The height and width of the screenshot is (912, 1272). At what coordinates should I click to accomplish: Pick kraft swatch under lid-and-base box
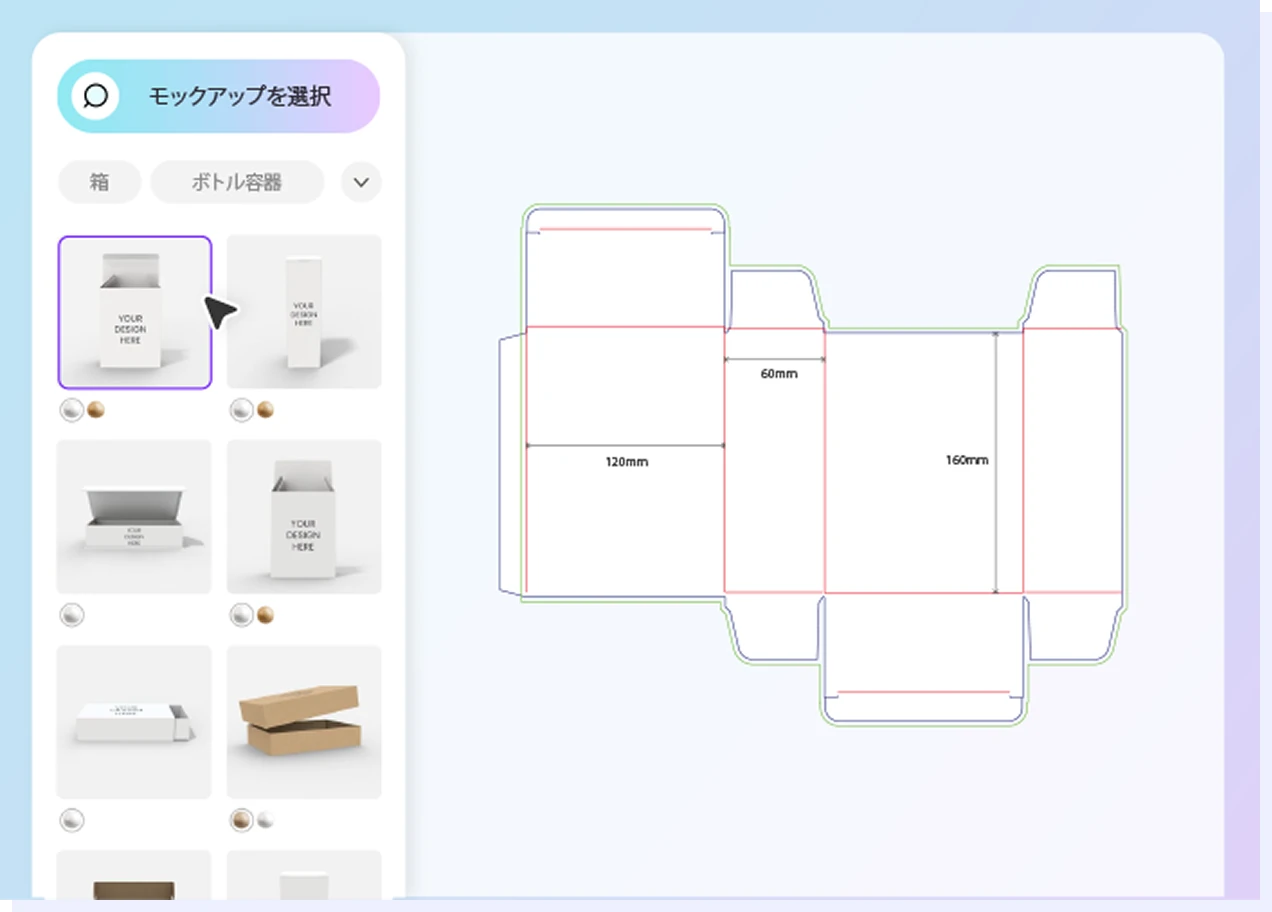(242, 821)
